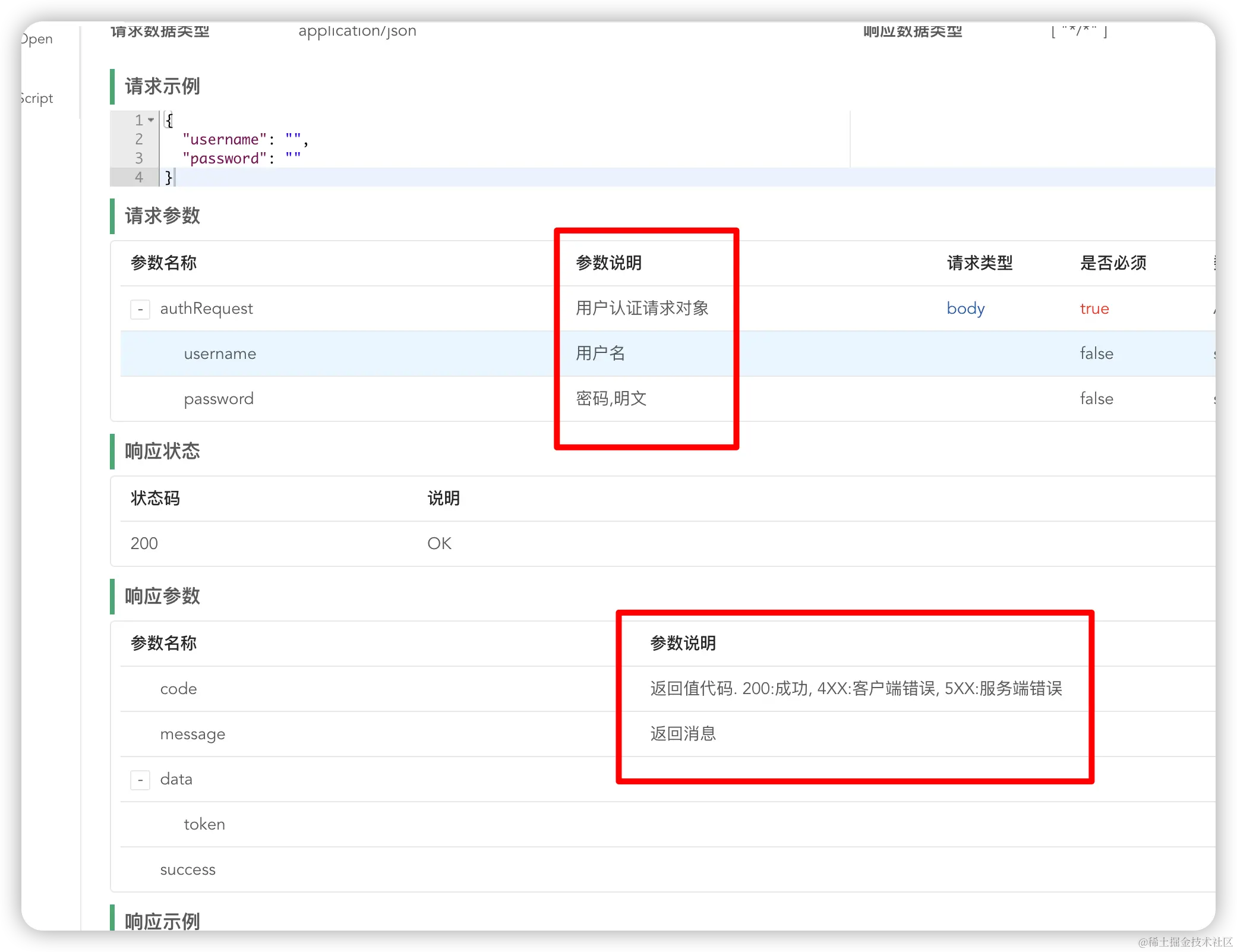
Task: Click the 参数说明 request column header
Action: point(609,263)
